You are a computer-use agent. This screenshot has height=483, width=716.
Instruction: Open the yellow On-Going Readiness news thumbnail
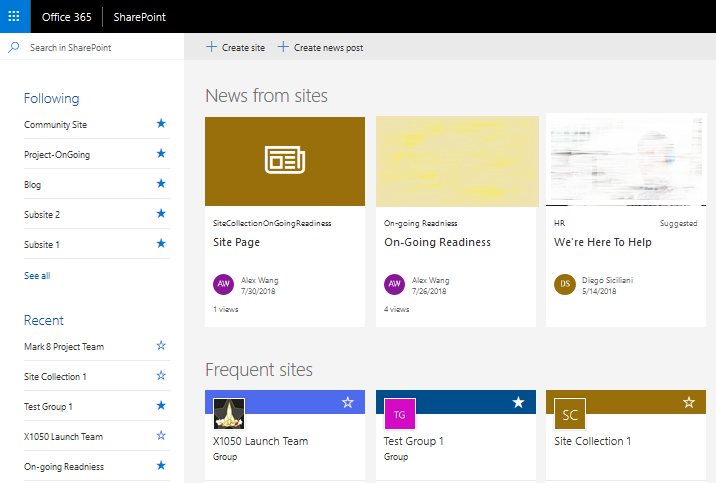point(457,161)
